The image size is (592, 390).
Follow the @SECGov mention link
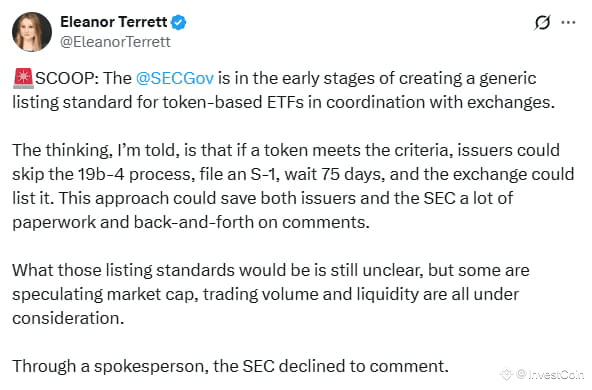point(175,78)
